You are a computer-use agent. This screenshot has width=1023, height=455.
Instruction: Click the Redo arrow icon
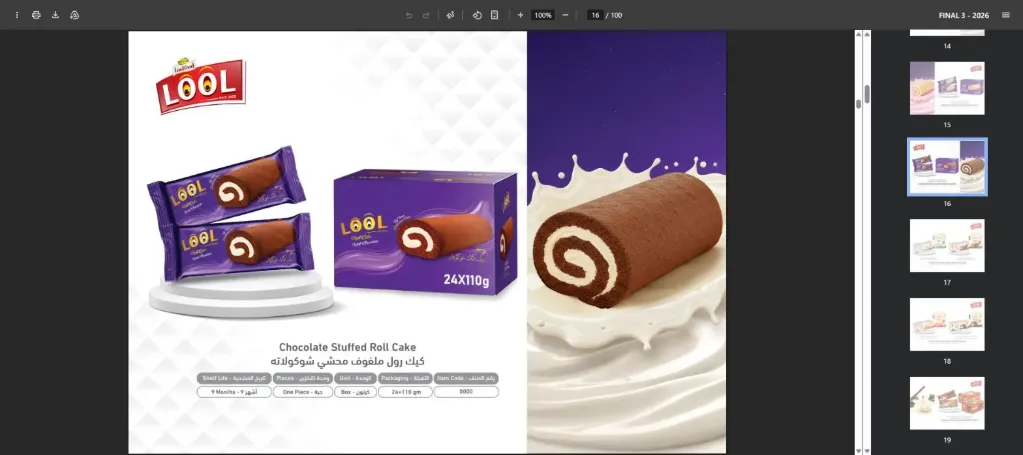pyautogui.click(x=426, y=15)
